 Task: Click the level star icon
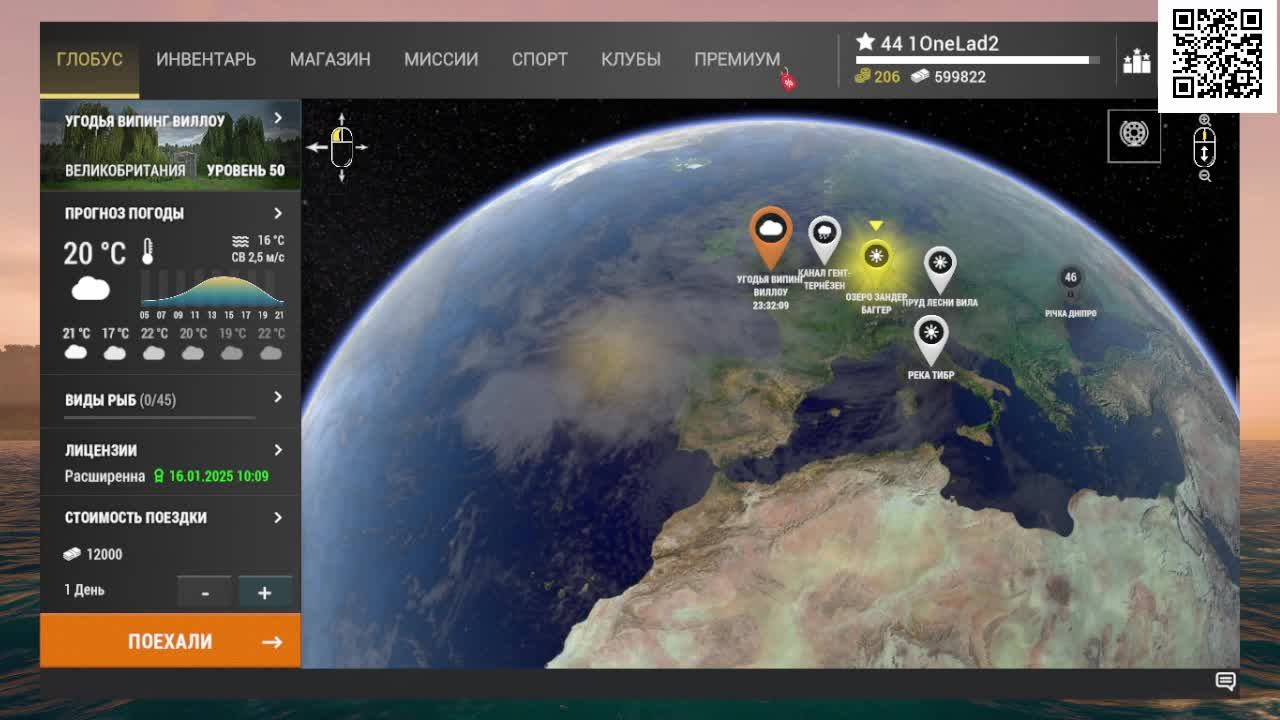pos(865,42)
